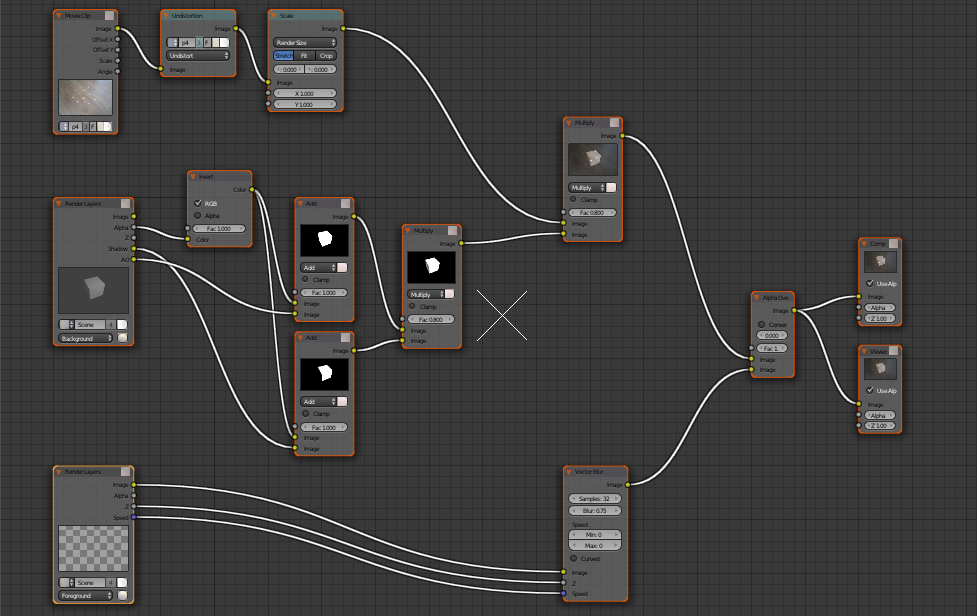
Task: Open blend mode dropdown on upper Add node
Action: click(318, 267)
